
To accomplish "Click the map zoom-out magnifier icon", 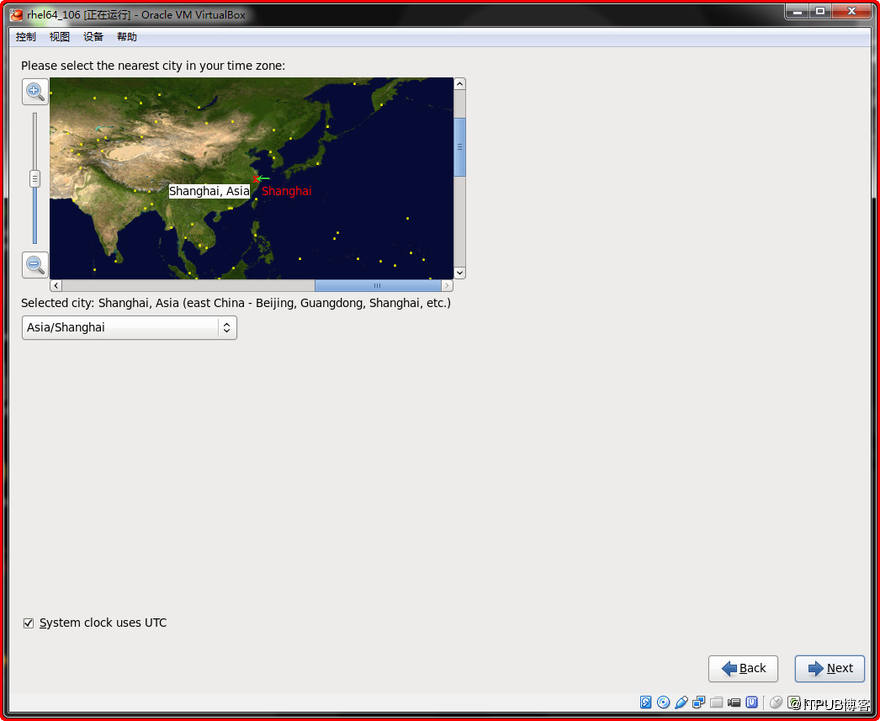I will pos(35,264).
